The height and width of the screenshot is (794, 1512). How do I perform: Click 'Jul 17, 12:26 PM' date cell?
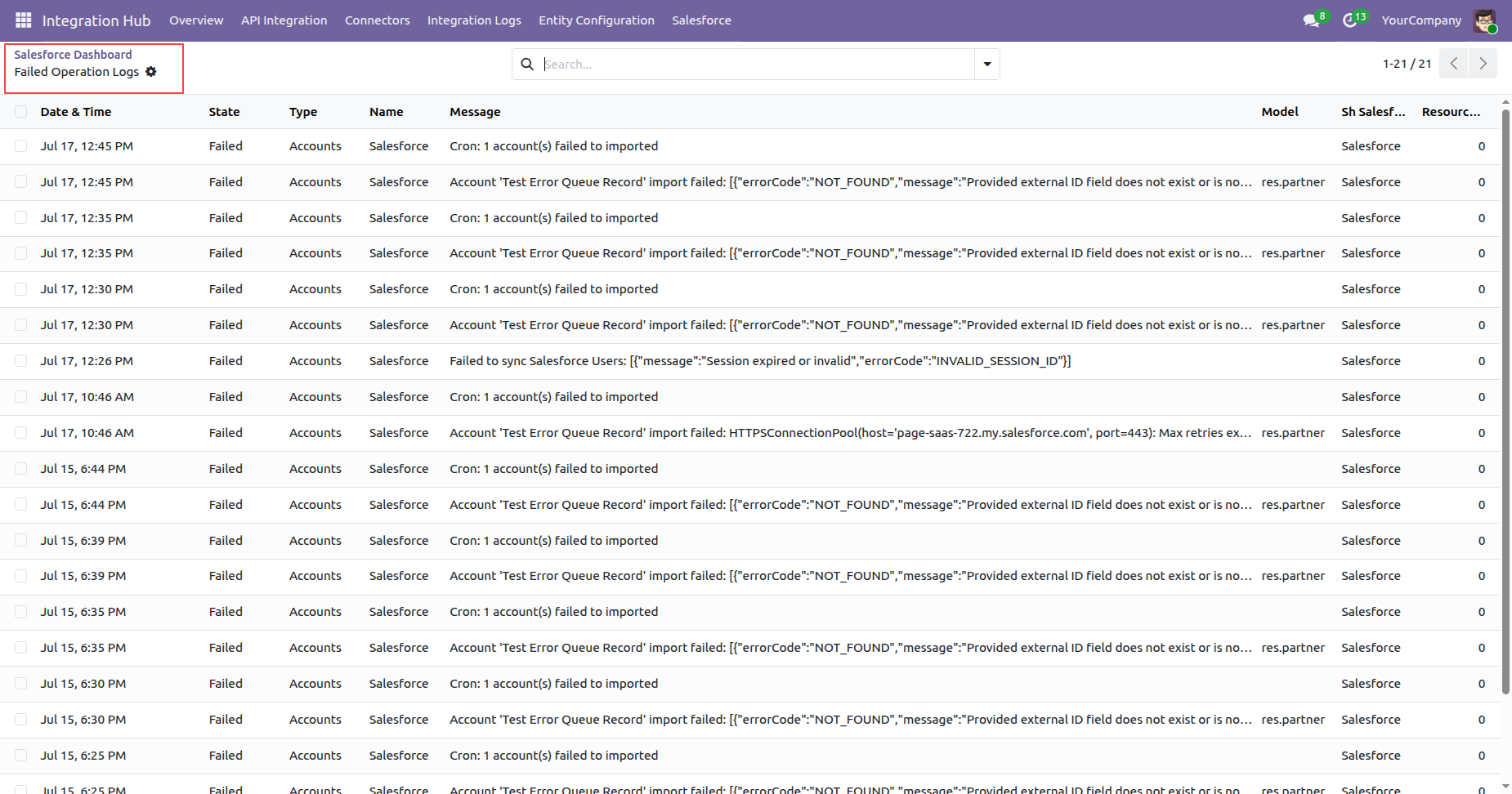[x=87, y=361]
